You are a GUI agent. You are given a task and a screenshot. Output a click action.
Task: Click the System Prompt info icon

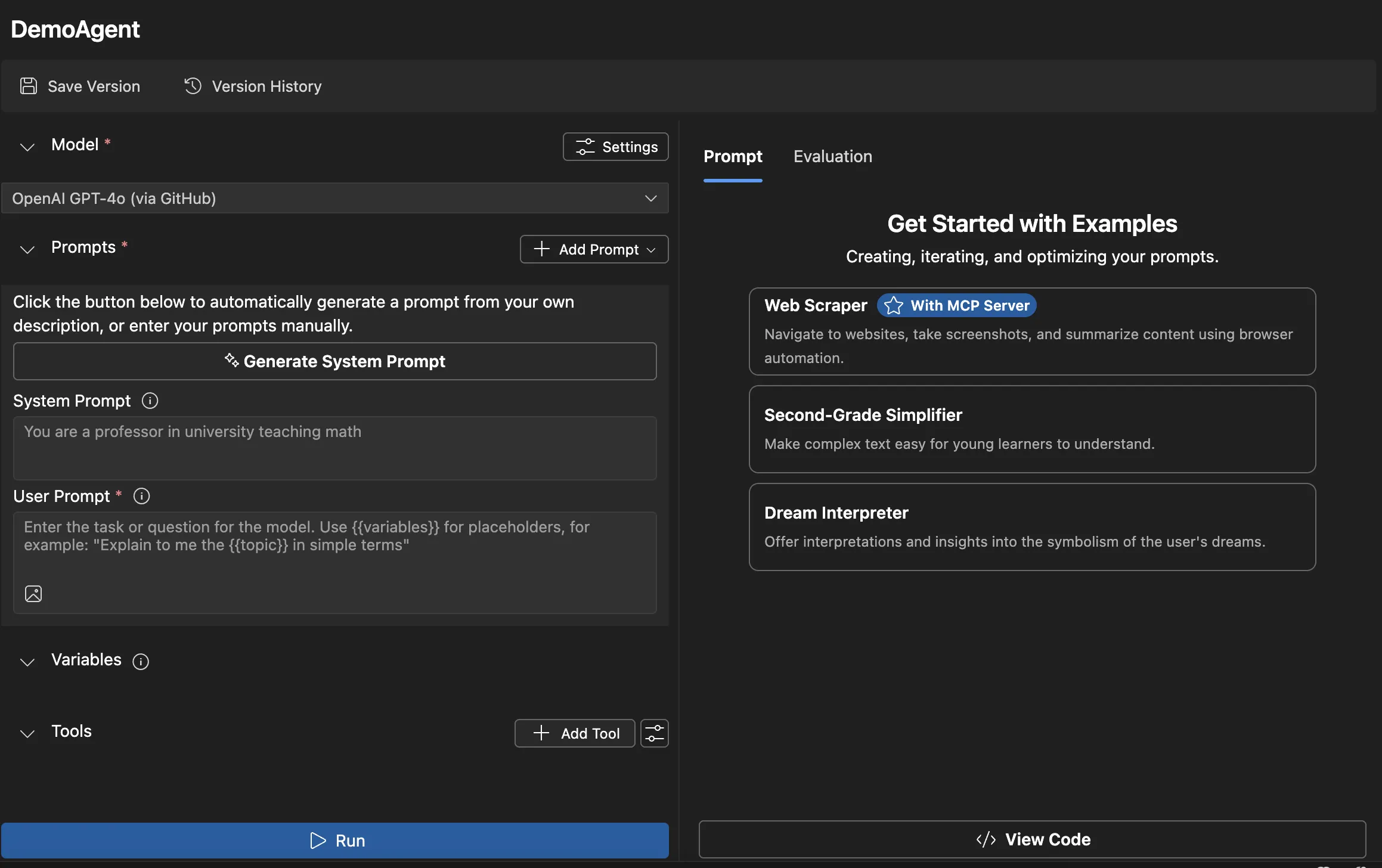[x=150, y=401]
